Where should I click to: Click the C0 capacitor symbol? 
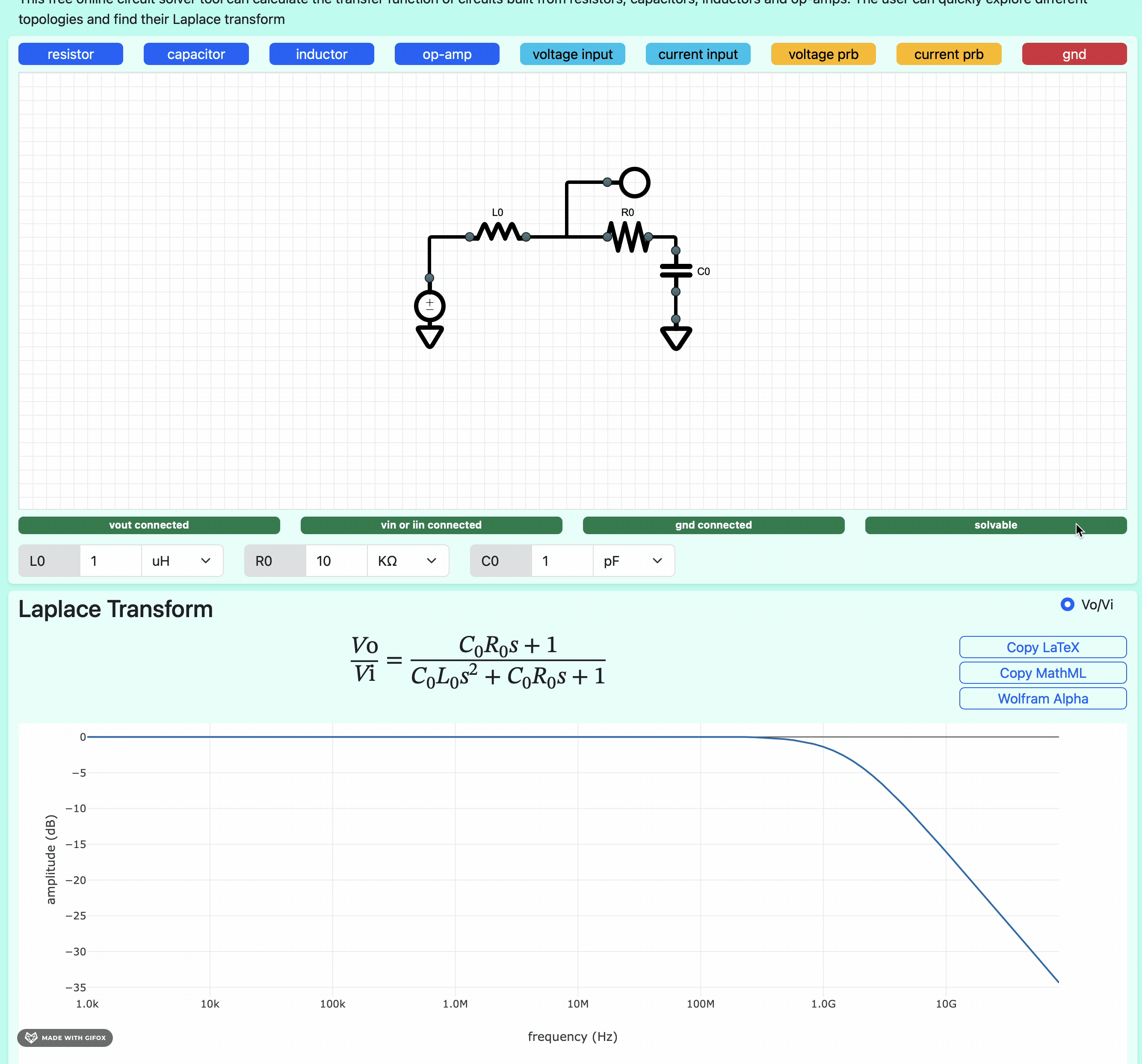click(x=675, y=271)
